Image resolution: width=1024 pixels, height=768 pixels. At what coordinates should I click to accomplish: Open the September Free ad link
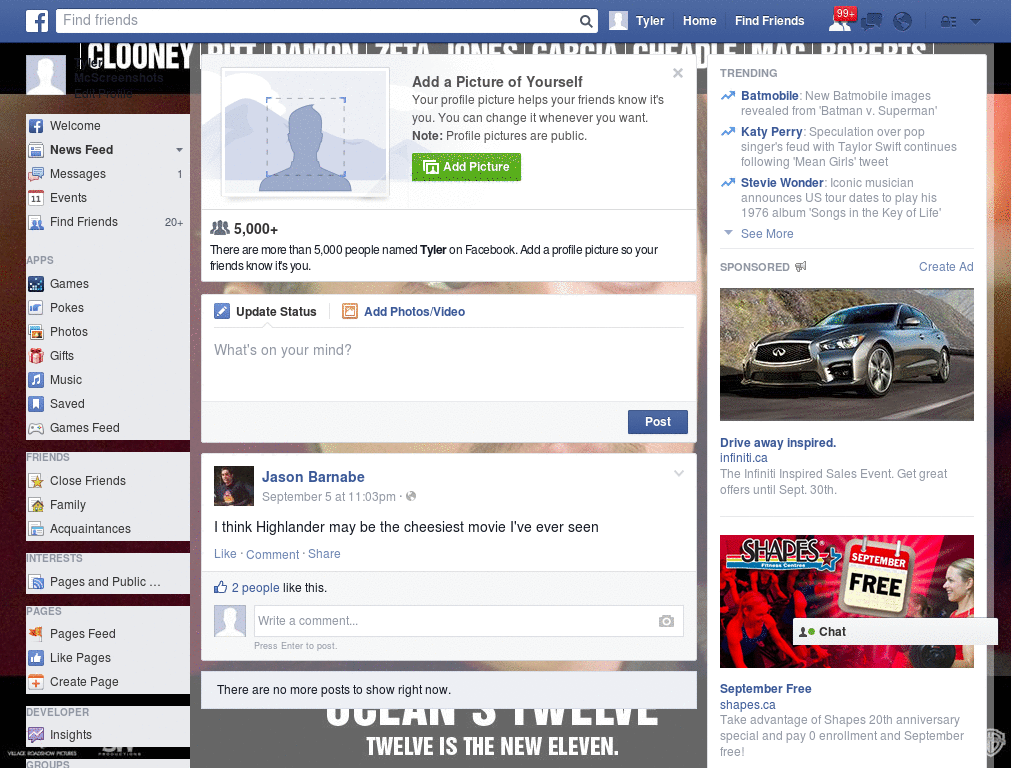765,689
